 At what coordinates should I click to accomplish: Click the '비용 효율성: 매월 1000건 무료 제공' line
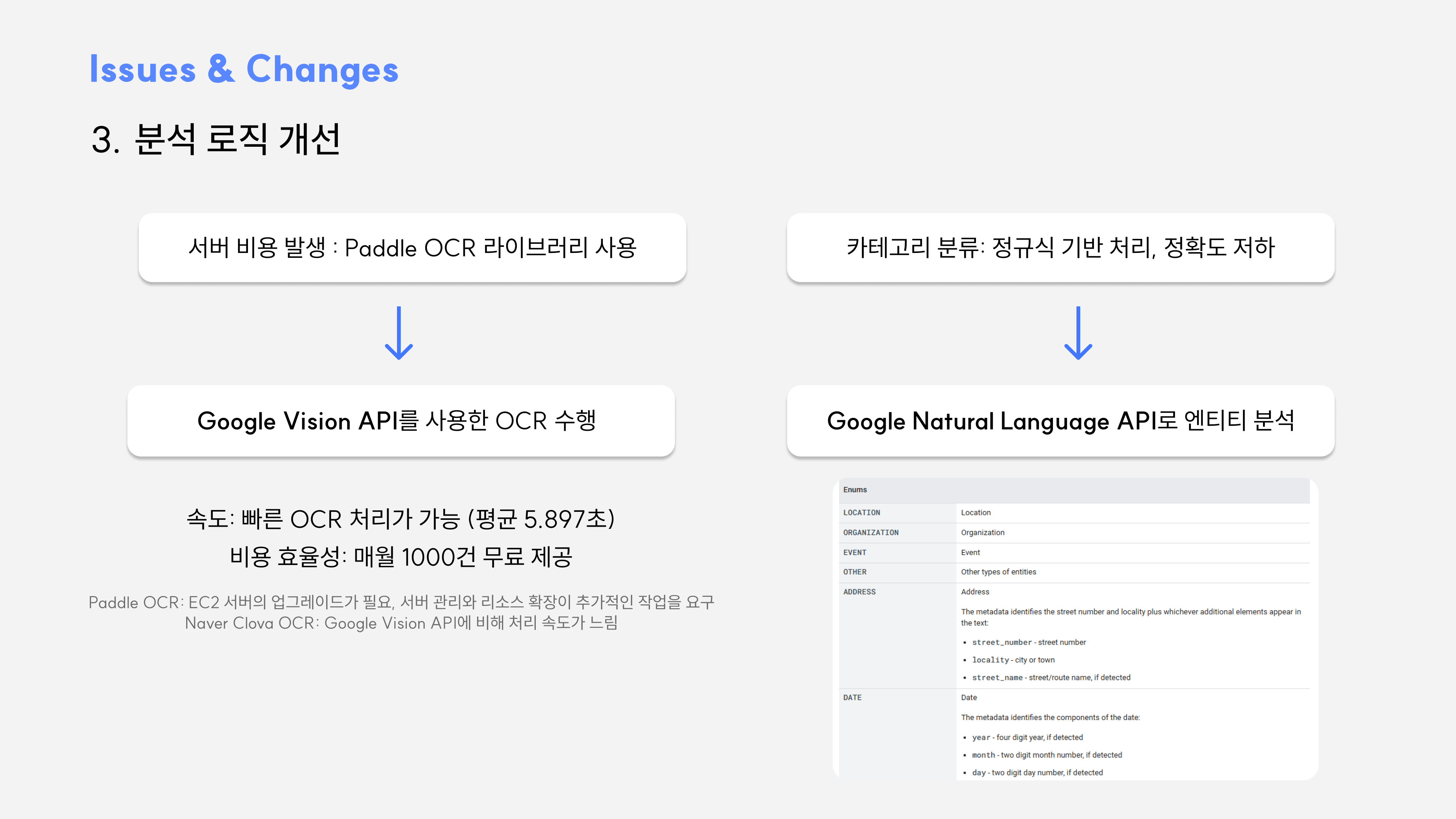[x=401, y=557]
